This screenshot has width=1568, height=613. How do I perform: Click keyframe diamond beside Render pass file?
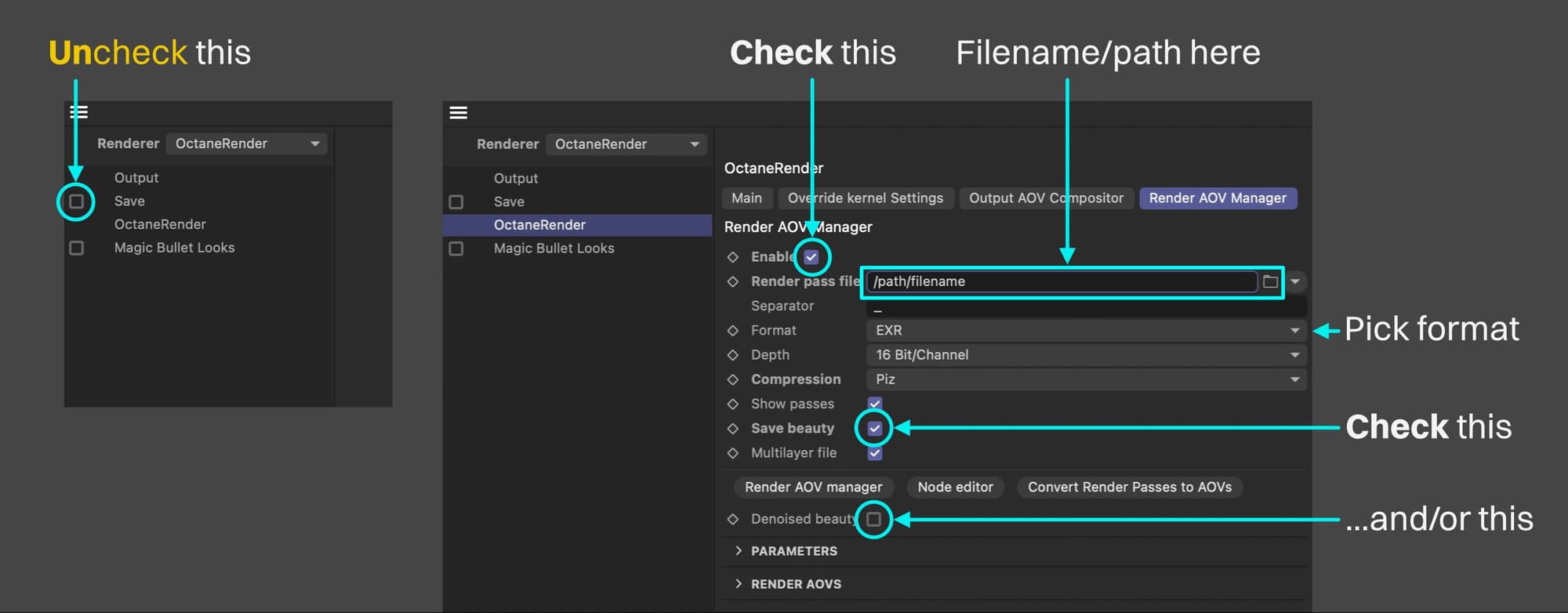coord(733,281)
